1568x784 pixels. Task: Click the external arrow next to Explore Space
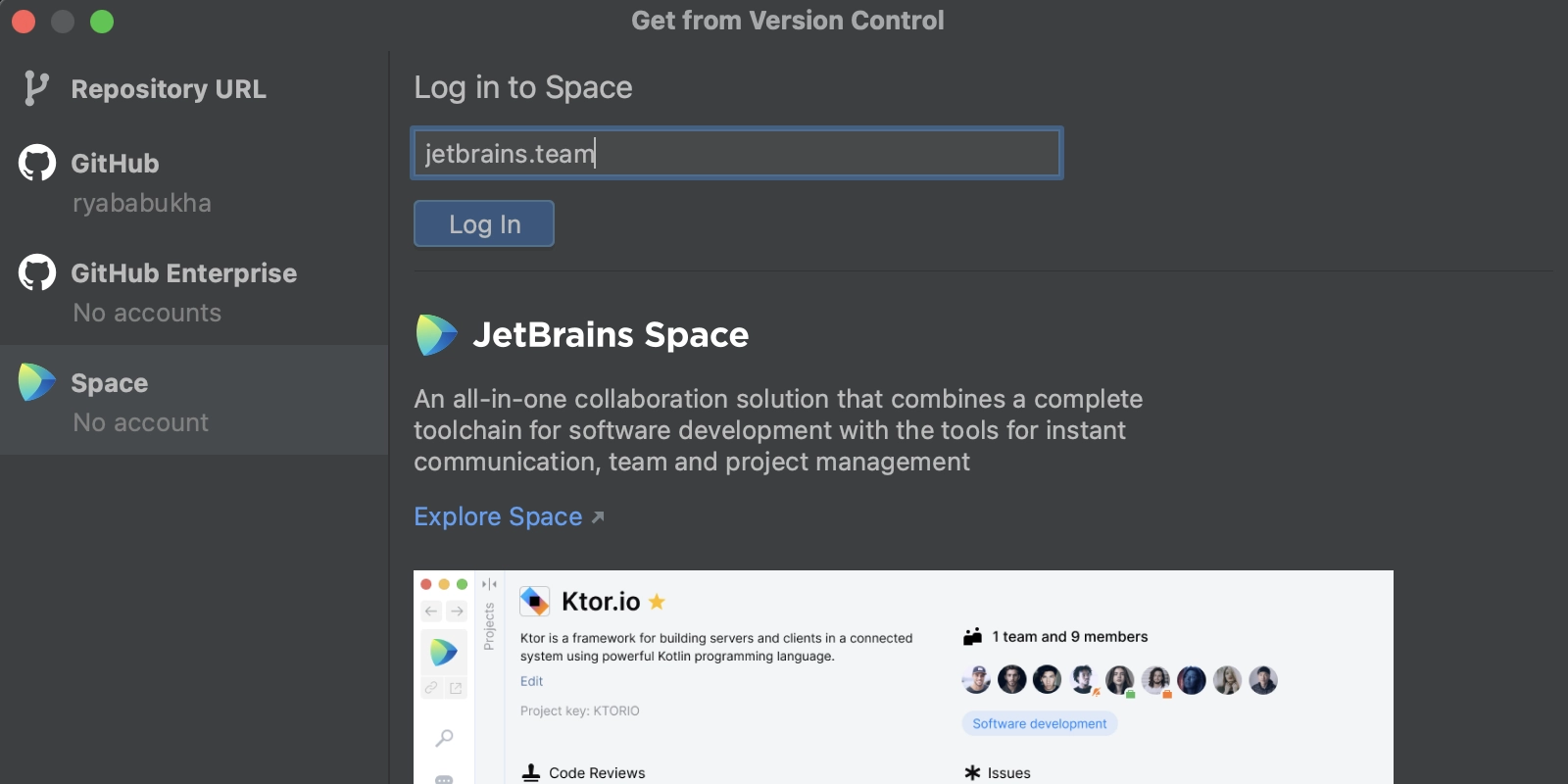tap(598, 516)
